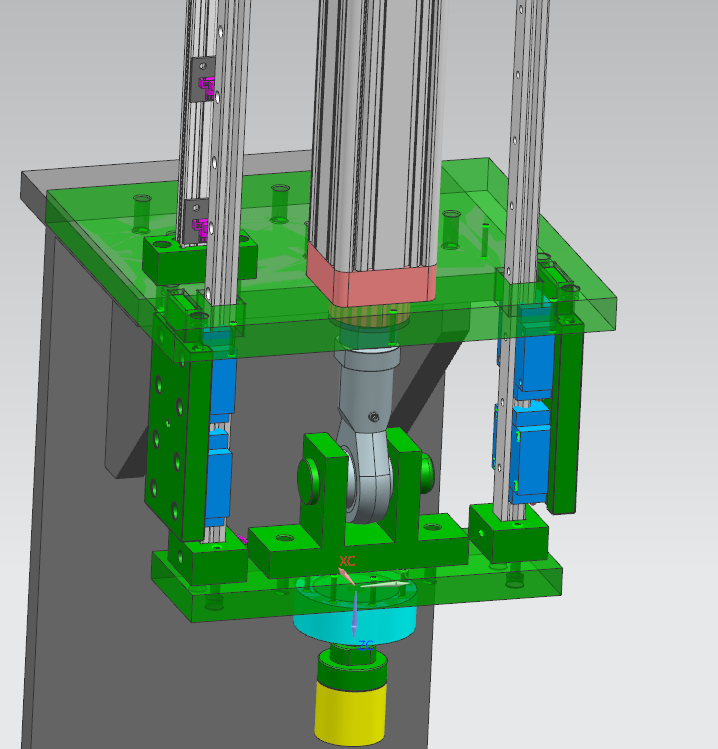Select the green rail stop block at bottom right

point(507,533)
